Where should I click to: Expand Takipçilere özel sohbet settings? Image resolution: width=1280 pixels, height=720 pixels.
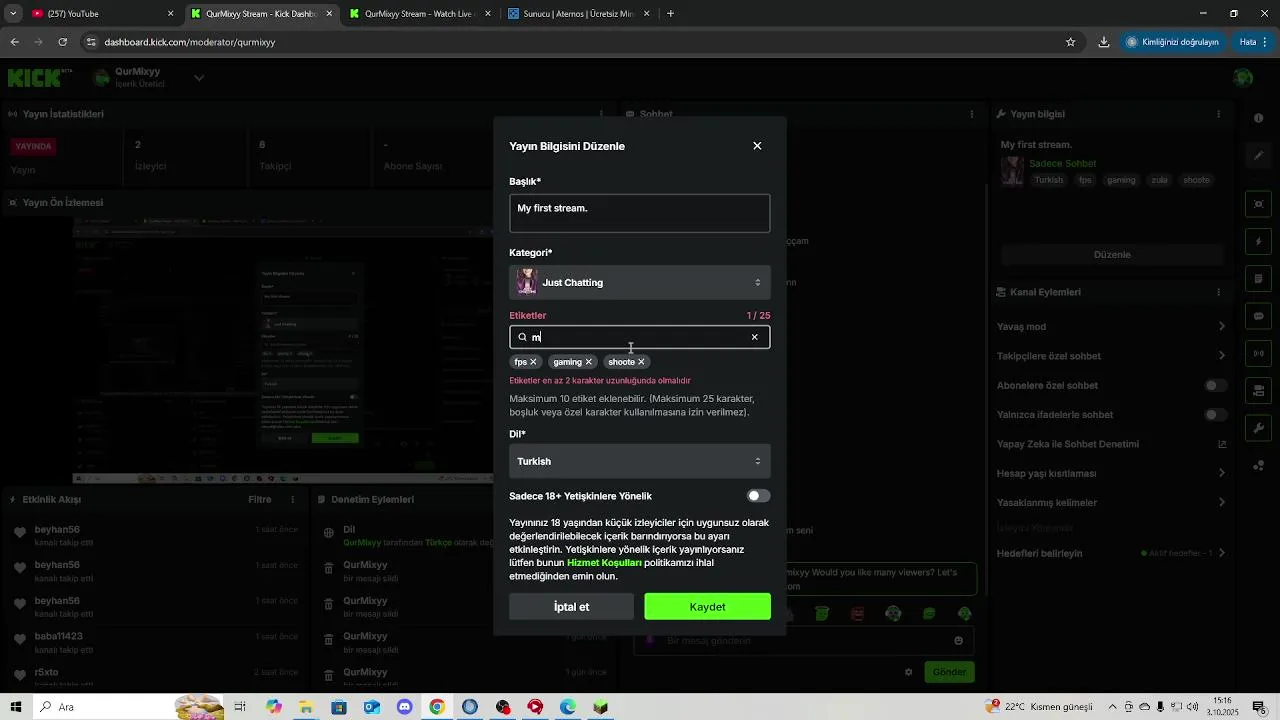pos(1221,356)
